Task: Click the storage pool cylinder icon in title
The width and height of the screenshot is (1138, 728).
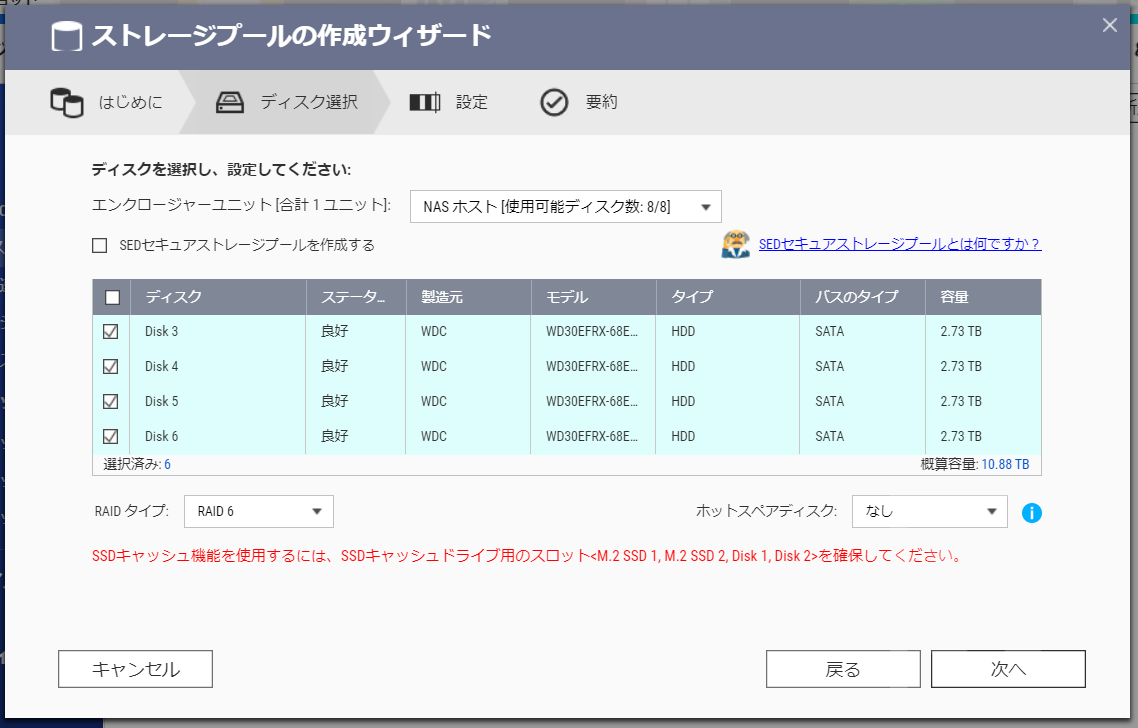Action: (x=66, y=36)
